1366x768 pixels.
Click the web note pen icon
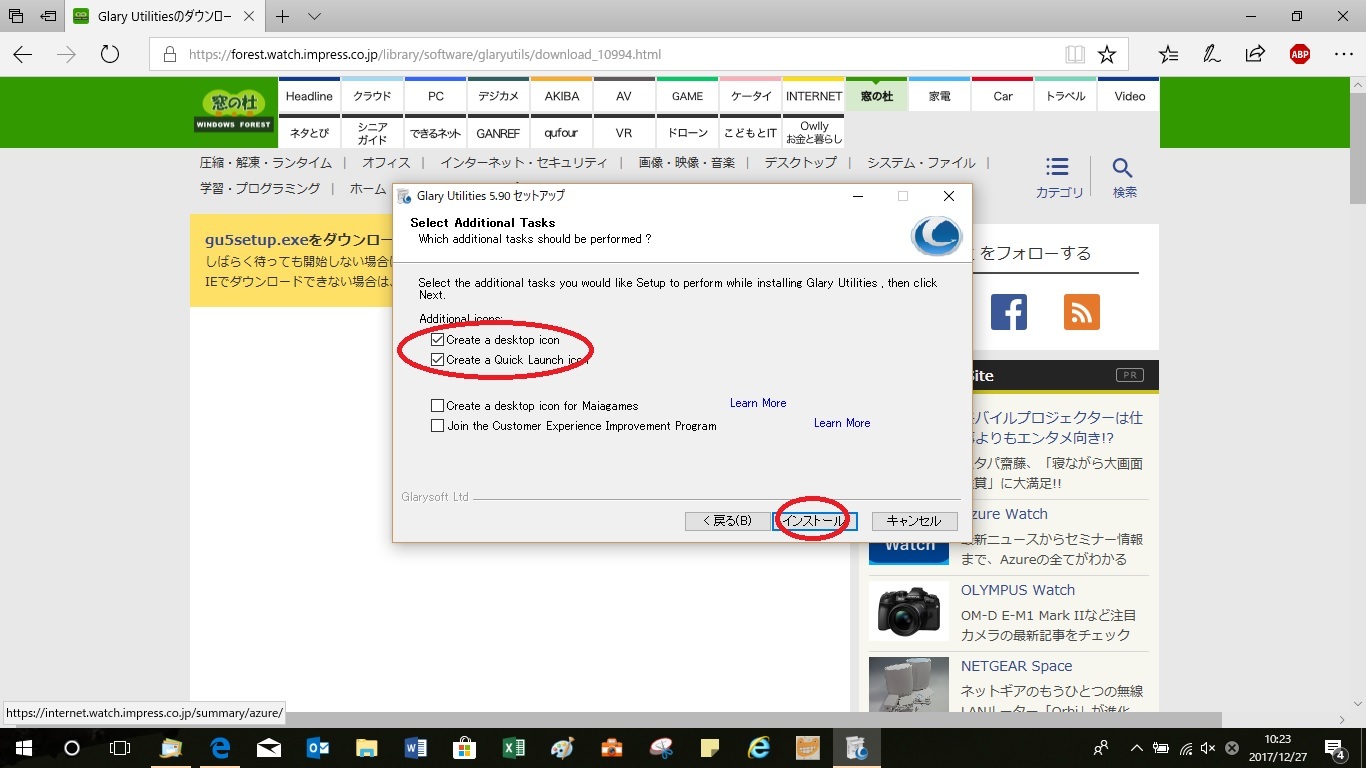point(1212,54)
